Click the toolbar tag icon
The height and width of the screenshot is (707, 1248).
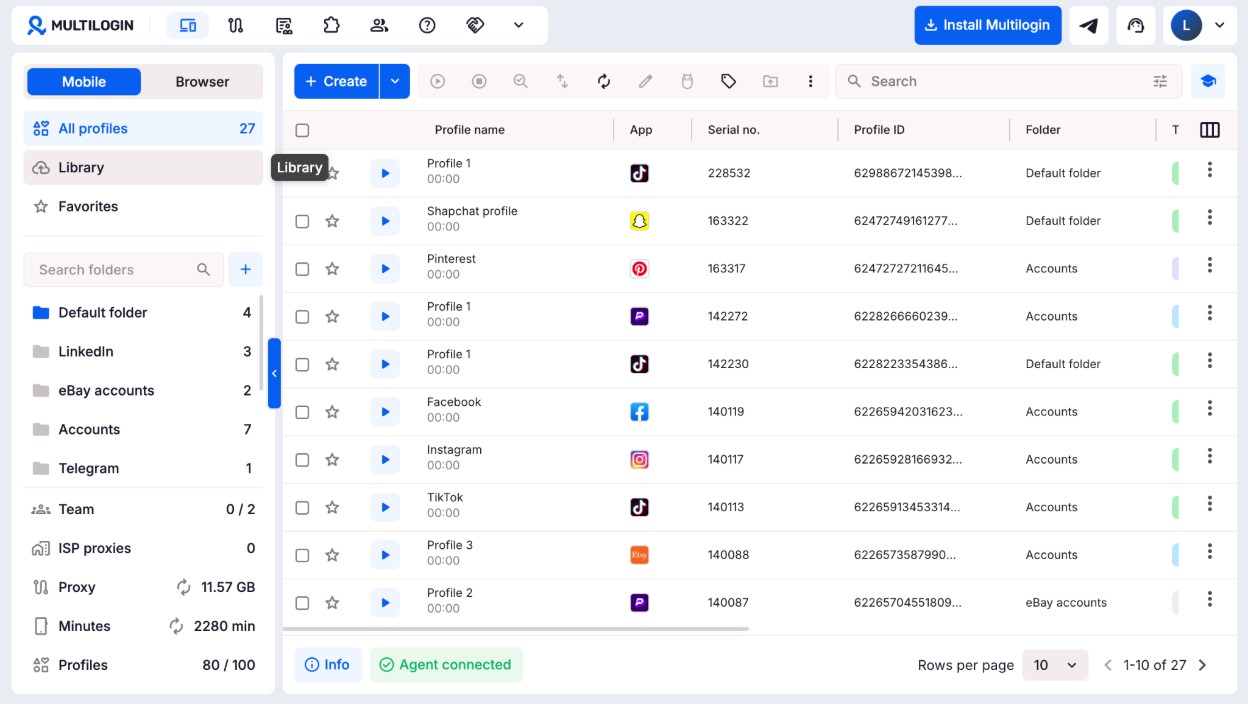[728, 81]
